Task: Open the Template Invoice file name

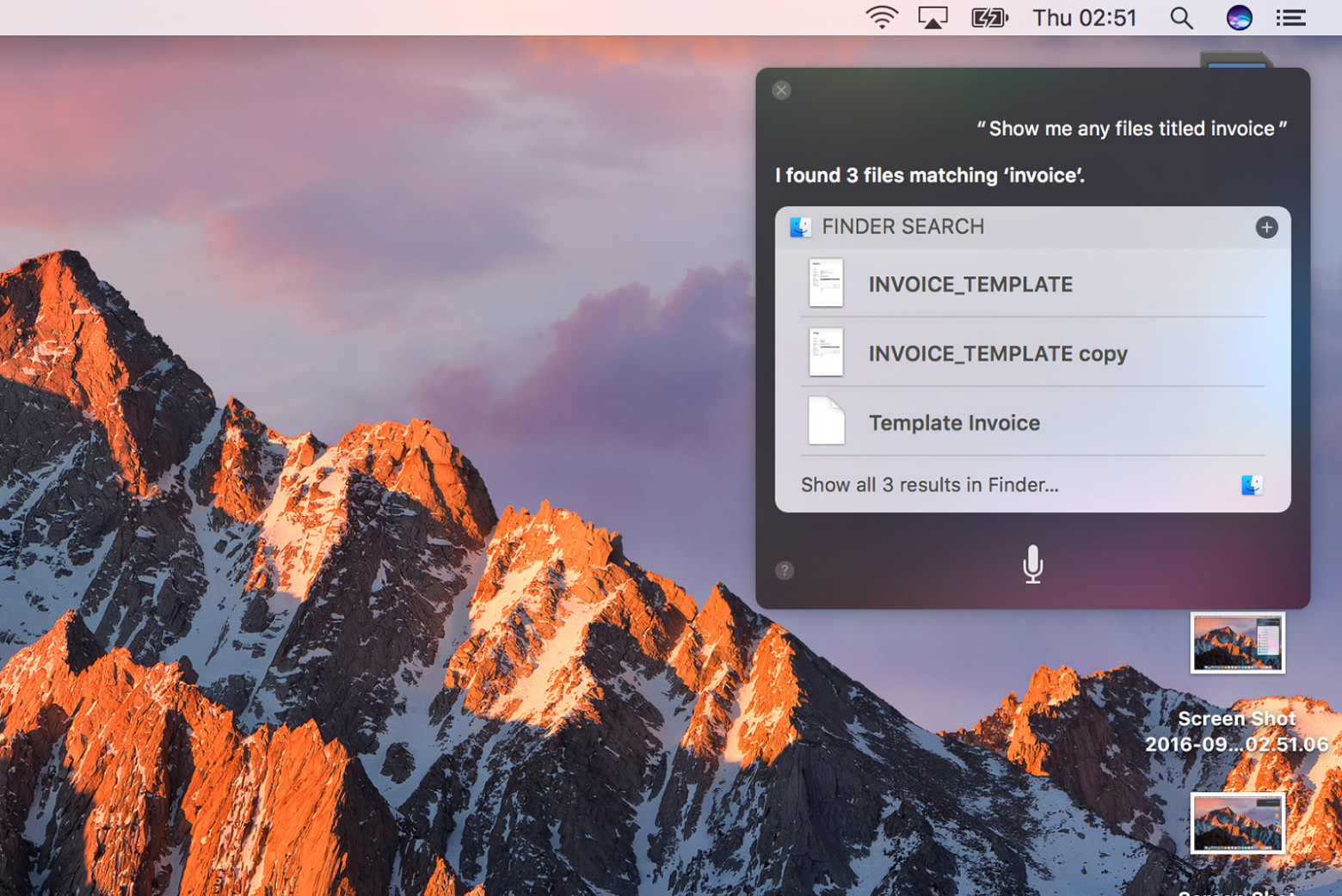Action: pyautogui.click(x=954, y=423)
